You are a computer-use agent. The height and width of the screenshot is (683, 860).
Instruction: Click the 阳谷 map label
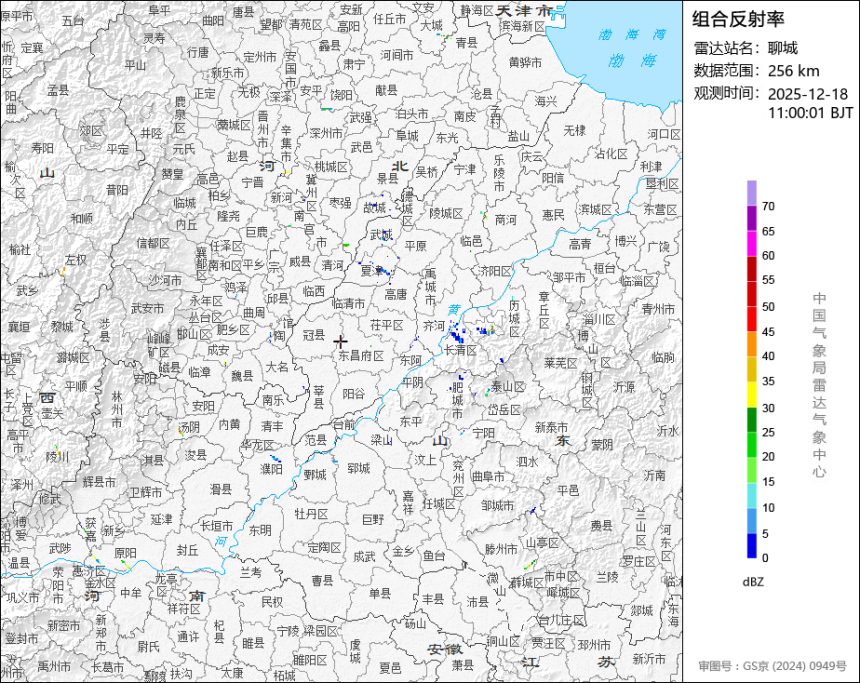(353, 393)
